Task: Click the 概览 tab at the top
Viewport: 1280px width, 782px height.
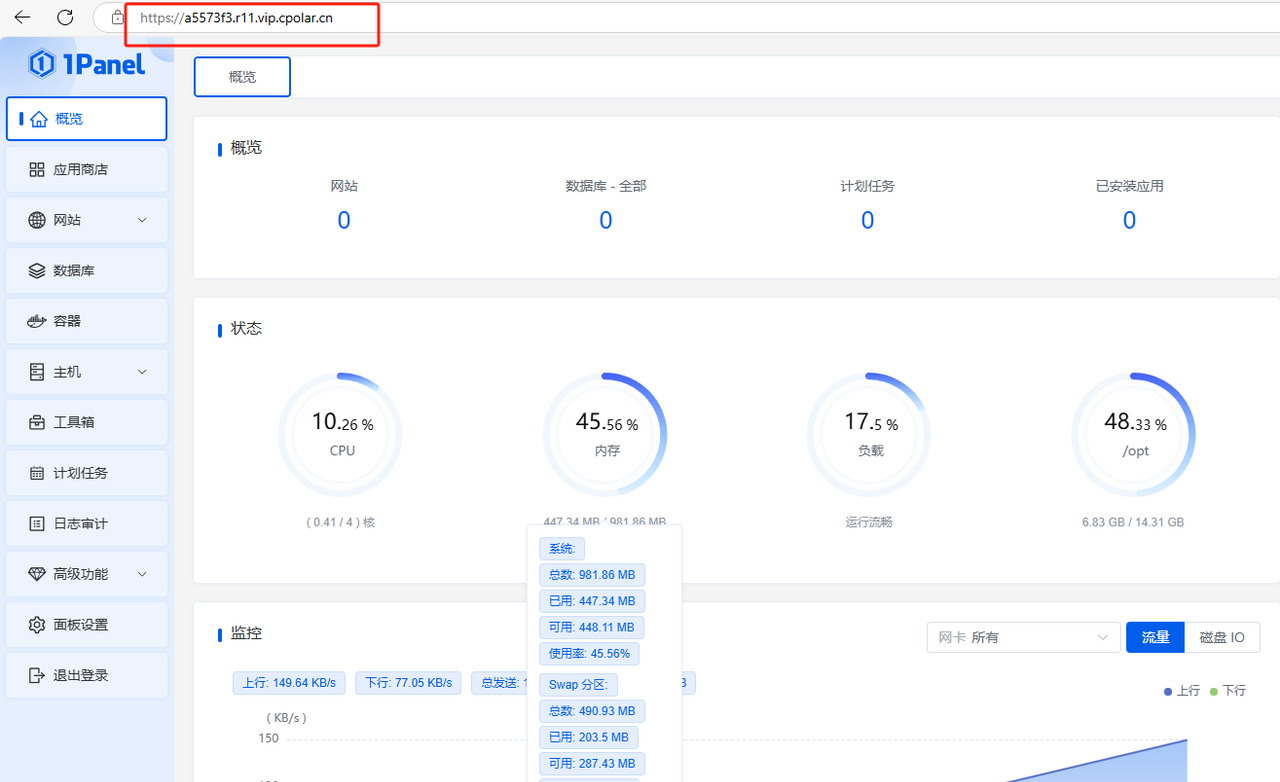Action: pyautogui.click(x=242, y=77)
